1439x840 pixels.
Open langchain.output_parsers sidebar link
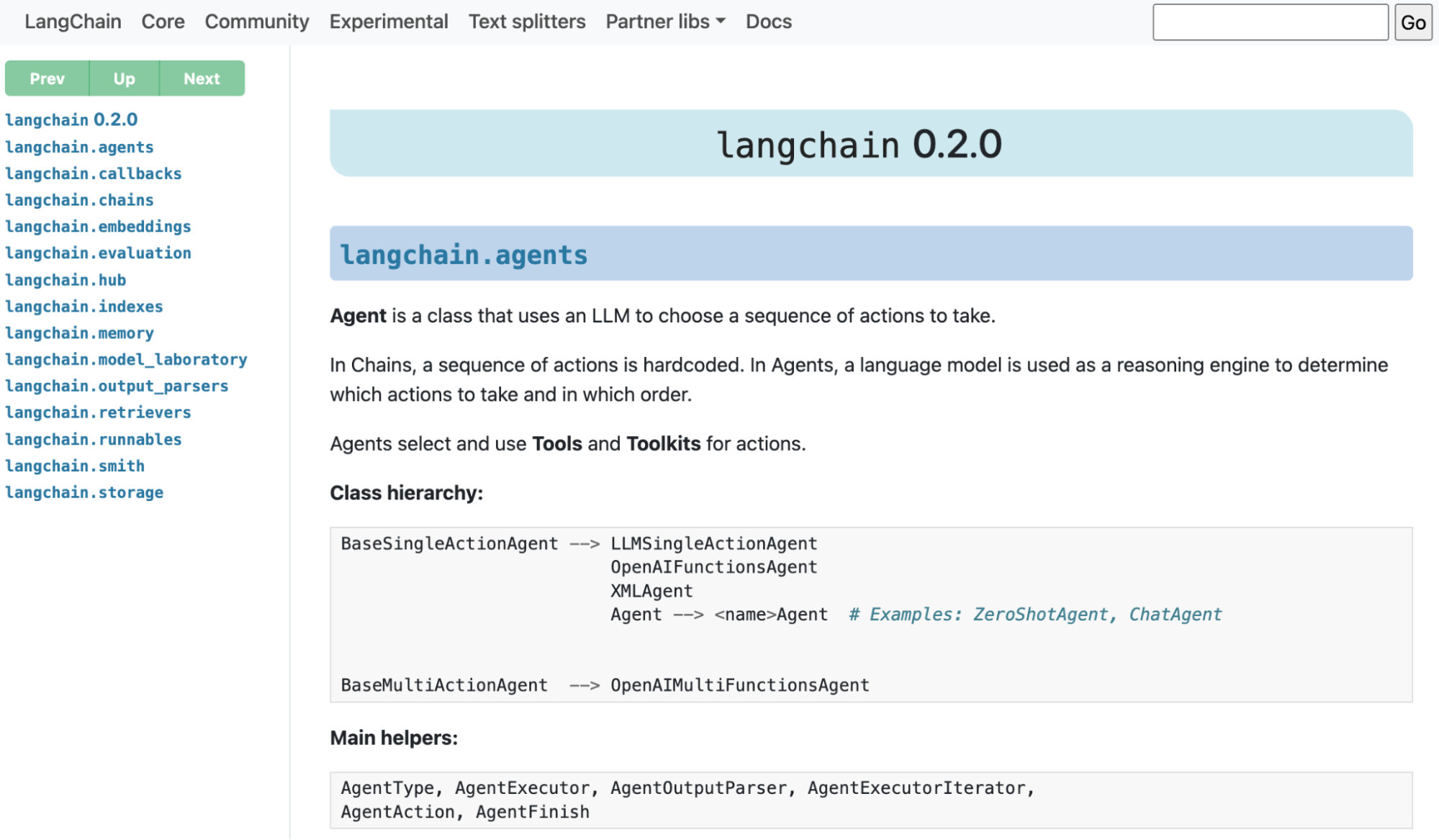tap(117, 386)
